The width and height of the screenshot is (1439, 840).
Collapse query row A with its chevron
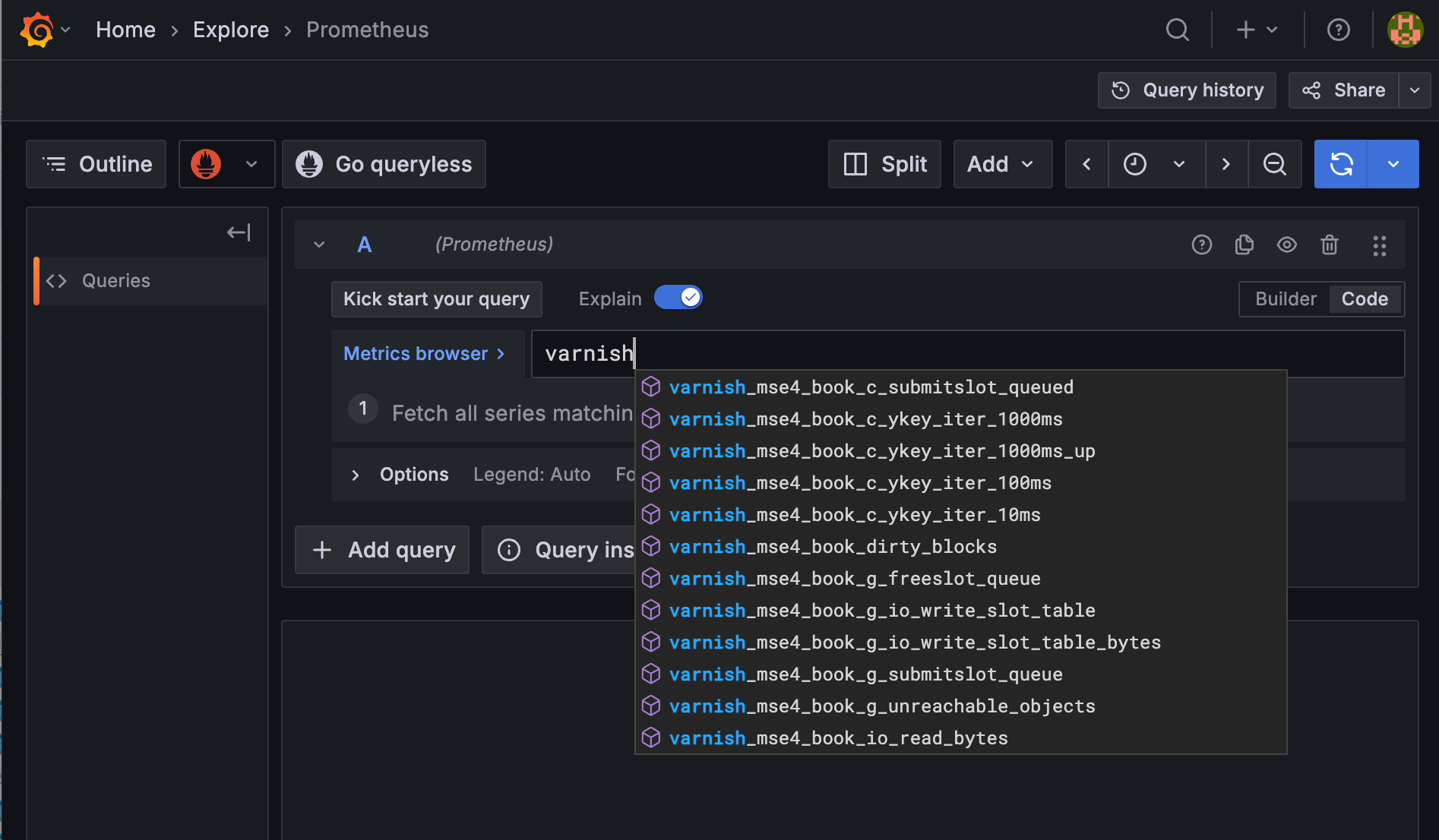tap(318, 245)
